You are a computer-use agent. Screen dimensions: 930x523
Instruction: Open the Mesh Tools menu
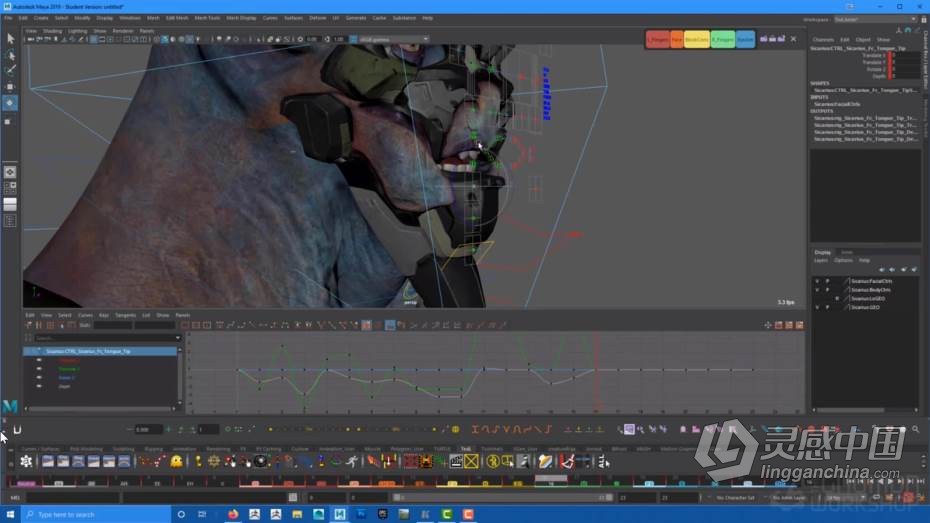pos(207,18)
